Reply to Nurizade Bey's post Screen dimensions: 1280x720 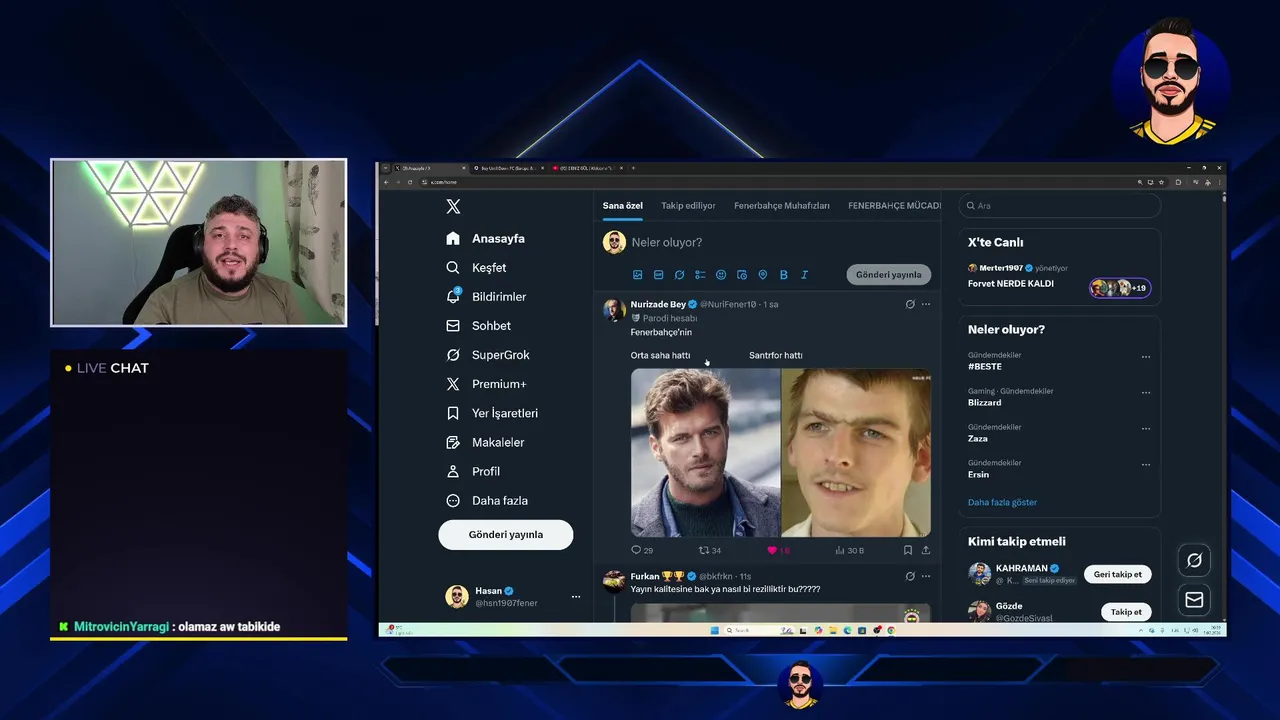coord(642,550)
